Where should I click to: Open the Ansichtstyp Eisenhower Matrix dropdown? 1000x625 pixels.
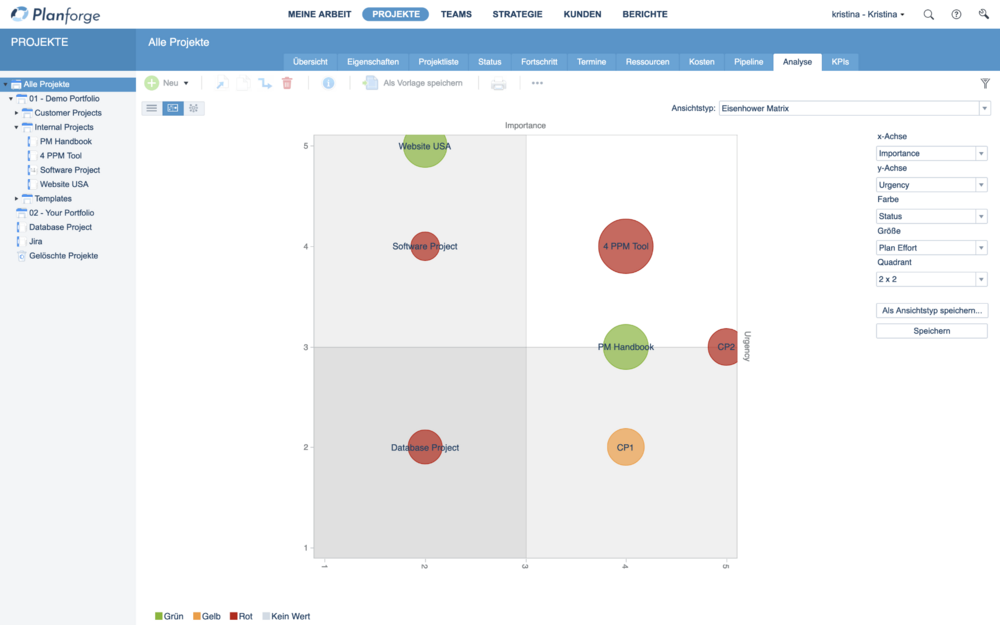854,108
